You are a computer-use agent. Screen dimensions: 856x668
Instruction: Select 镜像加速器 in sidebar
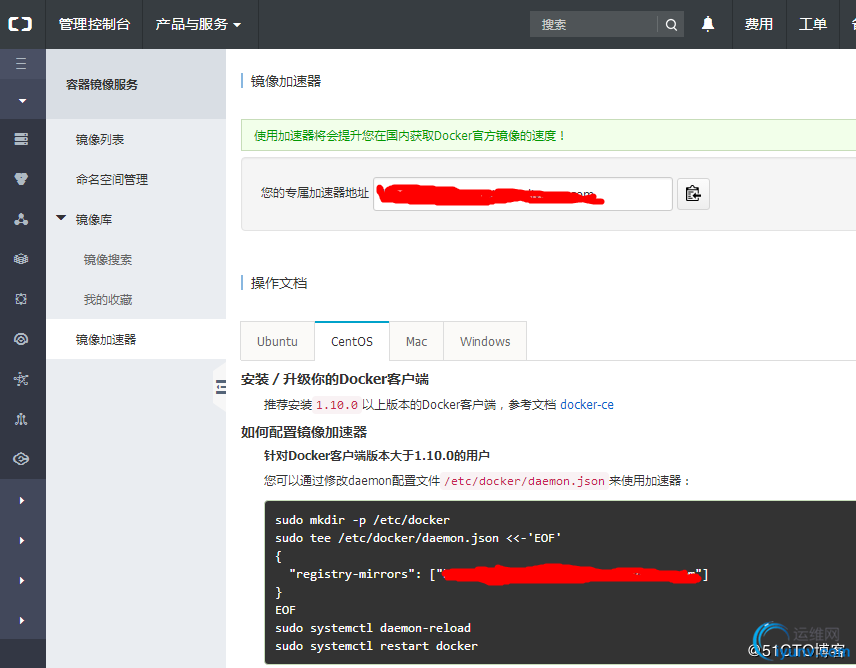[106, 339]
